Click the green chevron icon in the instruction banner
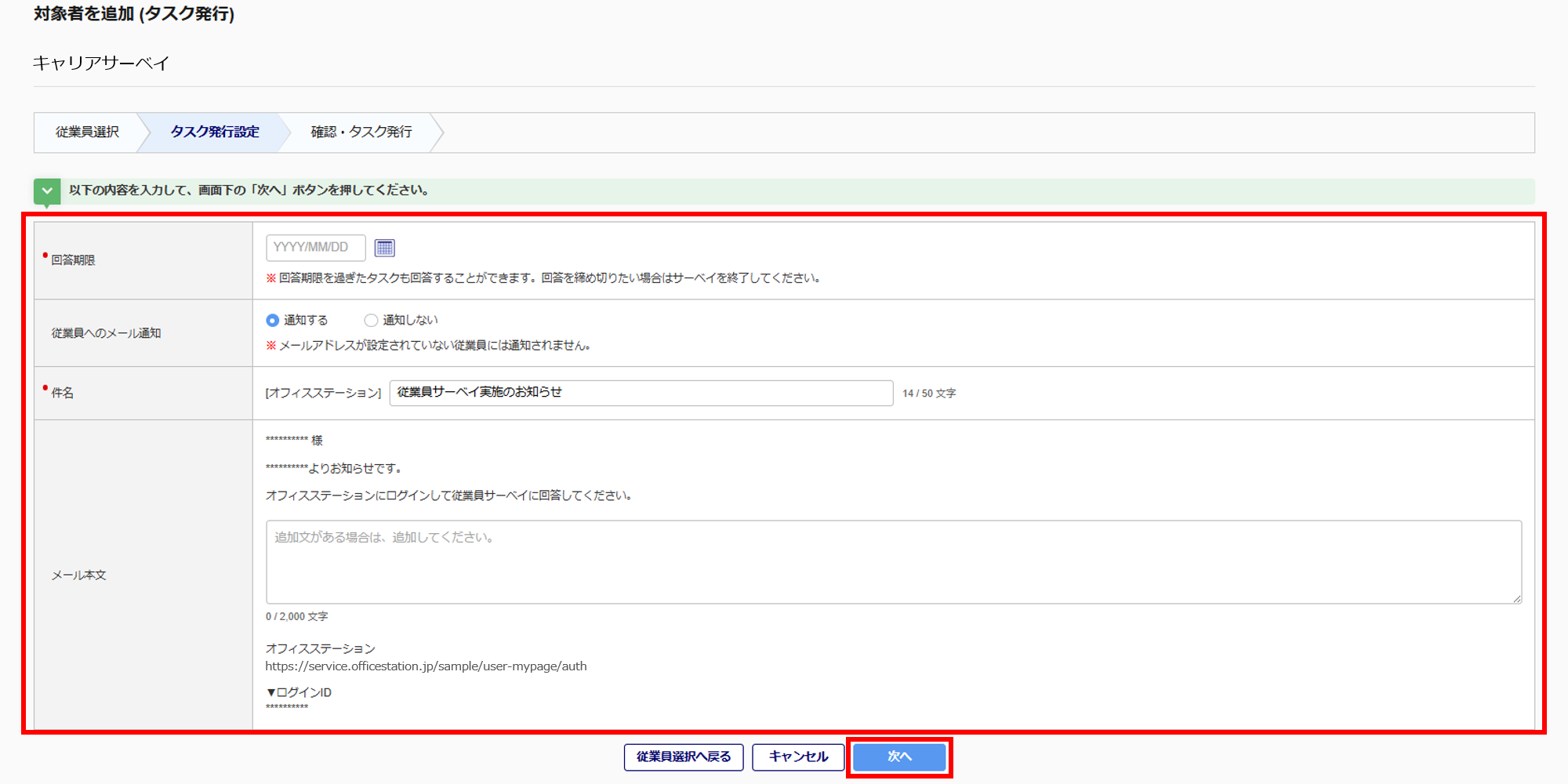This screenshot has height=784, width=1568. point(47,191)
